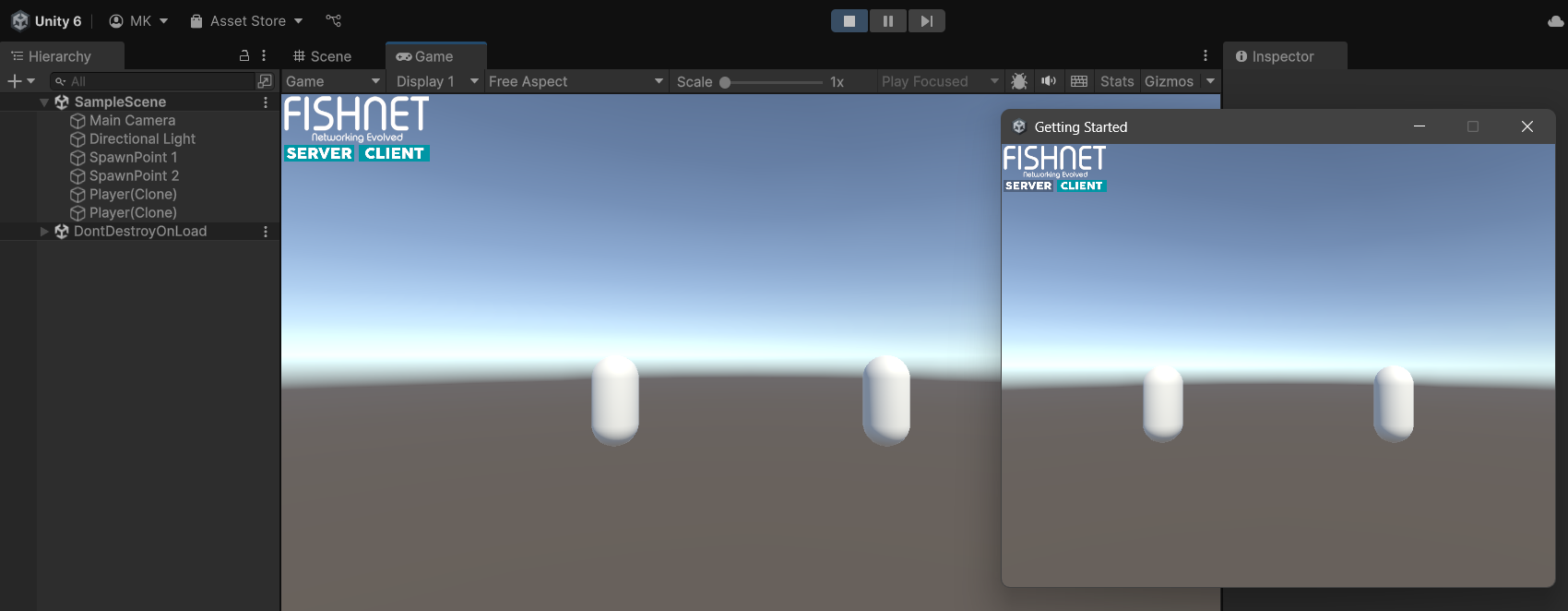Open the create object plus dropdown

pyautogui.click(x=21, y=81)
